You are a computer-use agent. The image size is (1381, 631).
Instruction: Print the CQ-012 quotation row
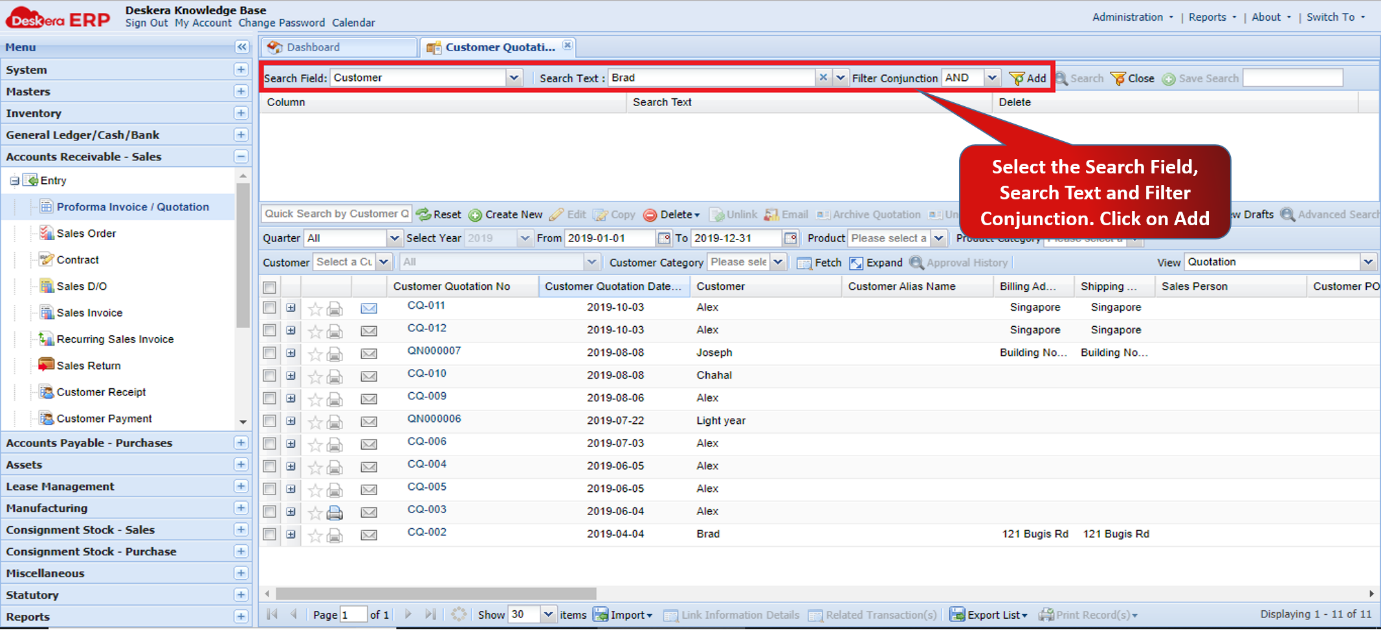tap(335, 331)
